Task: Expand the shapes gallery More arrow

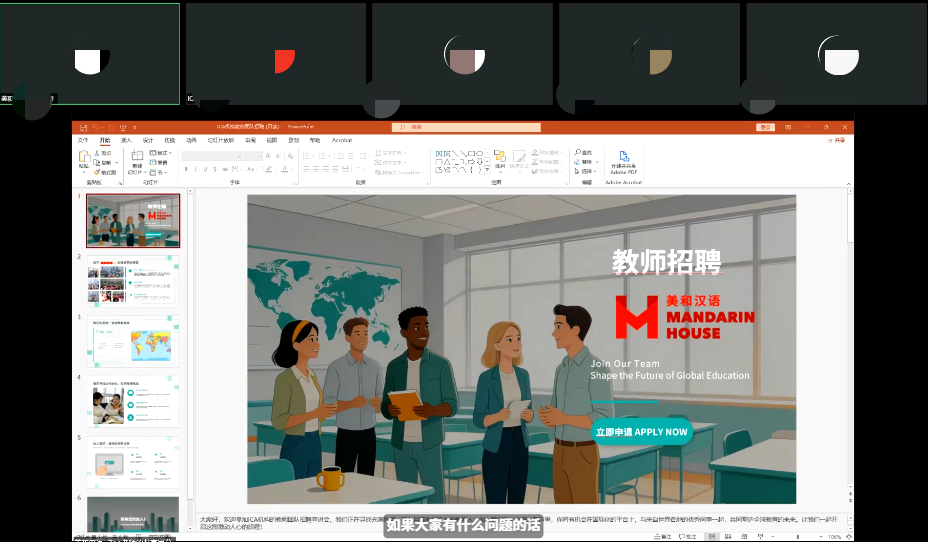Action: coord(487,170)
